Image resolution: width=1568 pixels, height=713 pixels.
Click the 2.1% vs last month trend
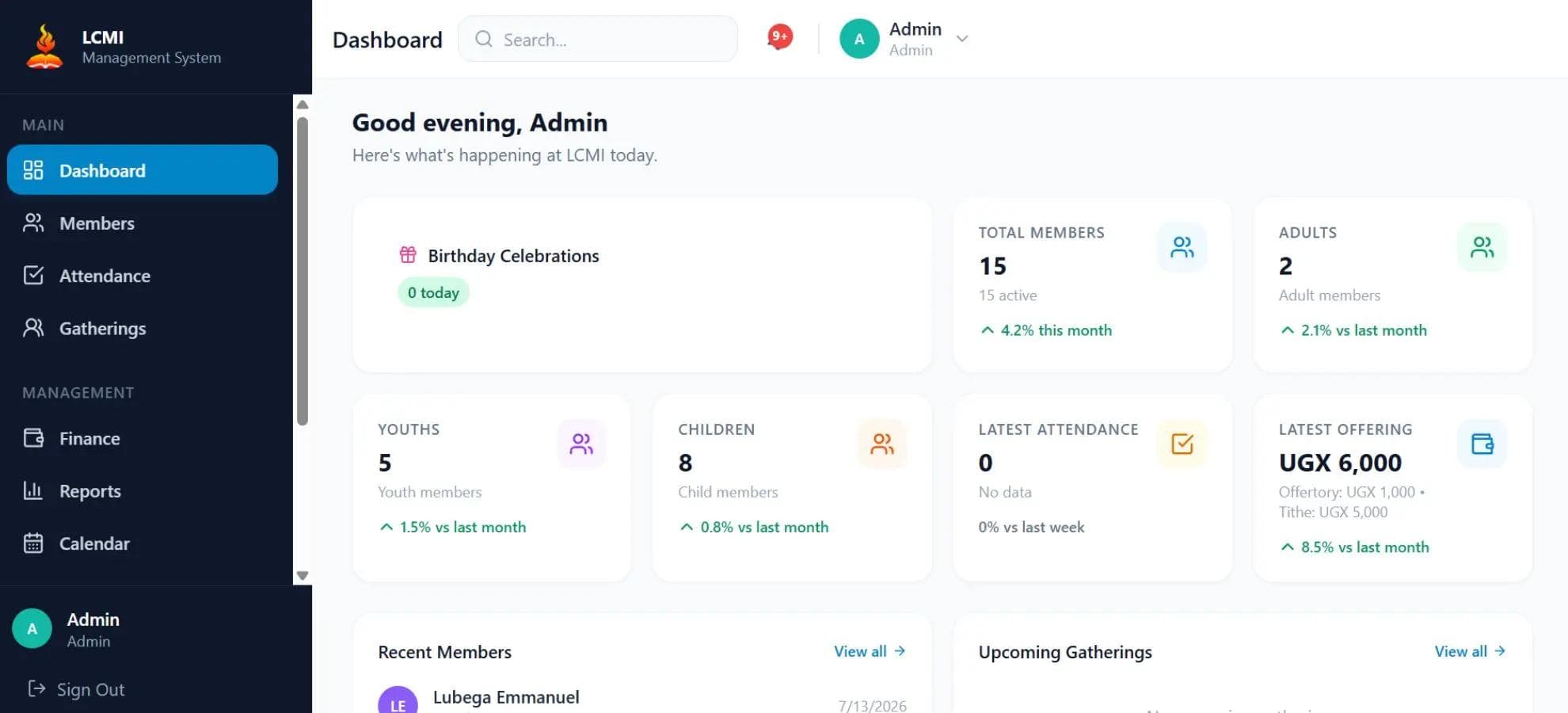pos(1354,330)
